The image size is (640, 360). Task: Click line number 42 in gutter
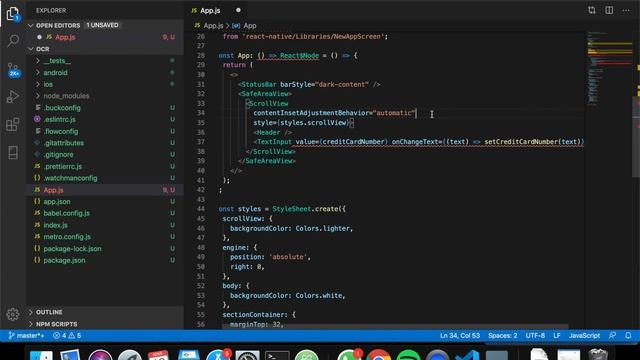point(200,190)
